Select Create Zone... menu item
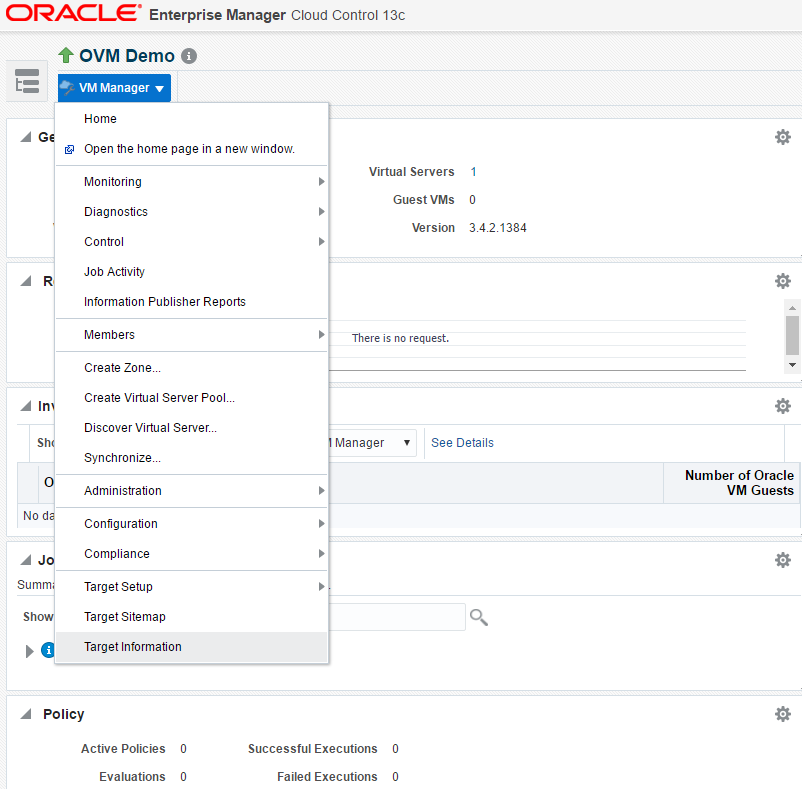This screenshot has height=789, width=802. pyautogui.click(x=191, y=368)
